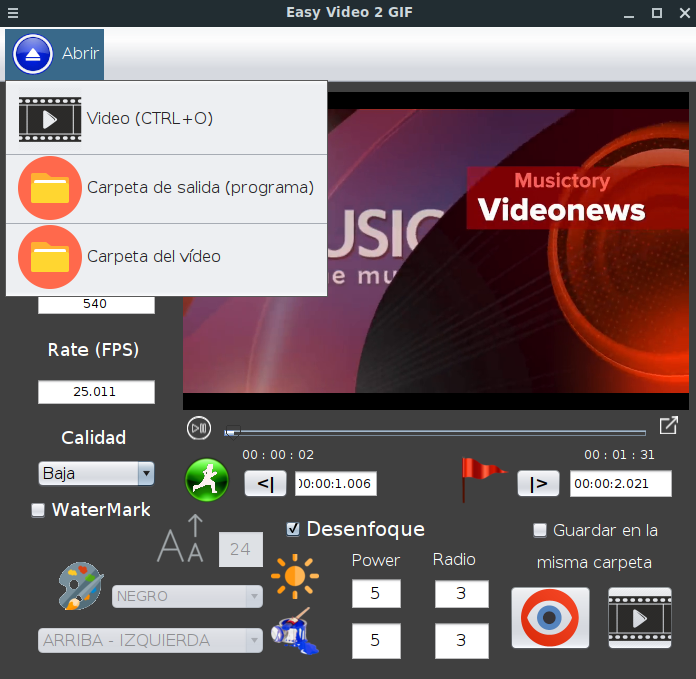Click the blue paint bucket icon
Viewport: 696px width, 679px height.
click(x=295, y=631)
